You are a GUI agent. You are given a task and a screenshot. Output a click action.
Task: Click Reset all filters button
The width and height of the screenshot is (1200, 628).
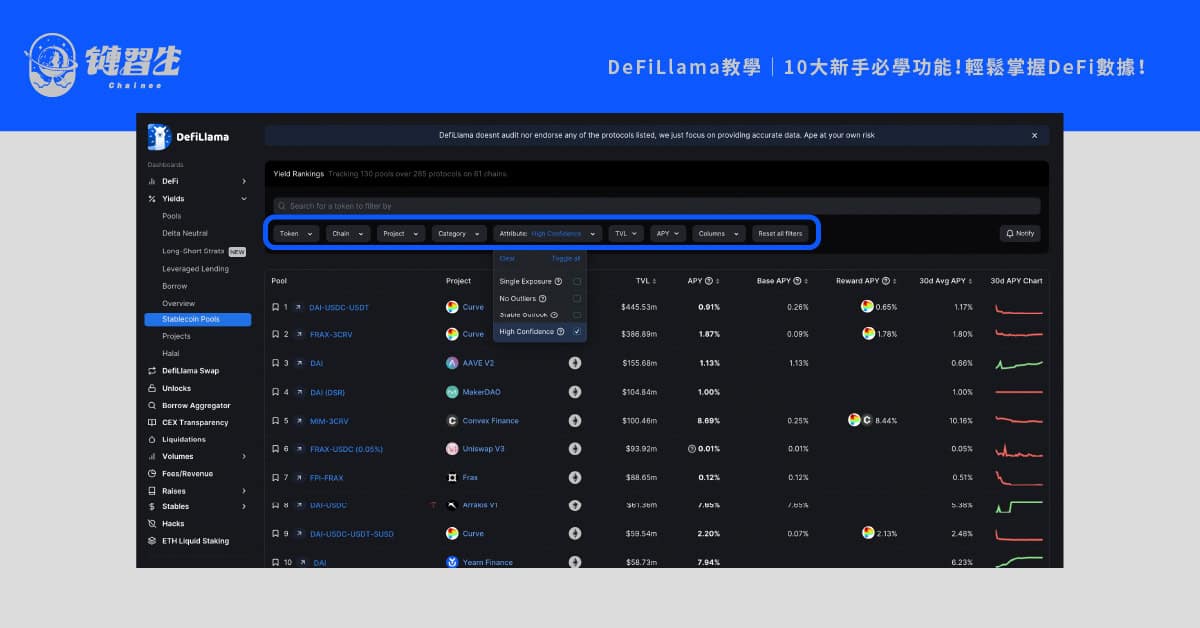(x=780, y=233)
